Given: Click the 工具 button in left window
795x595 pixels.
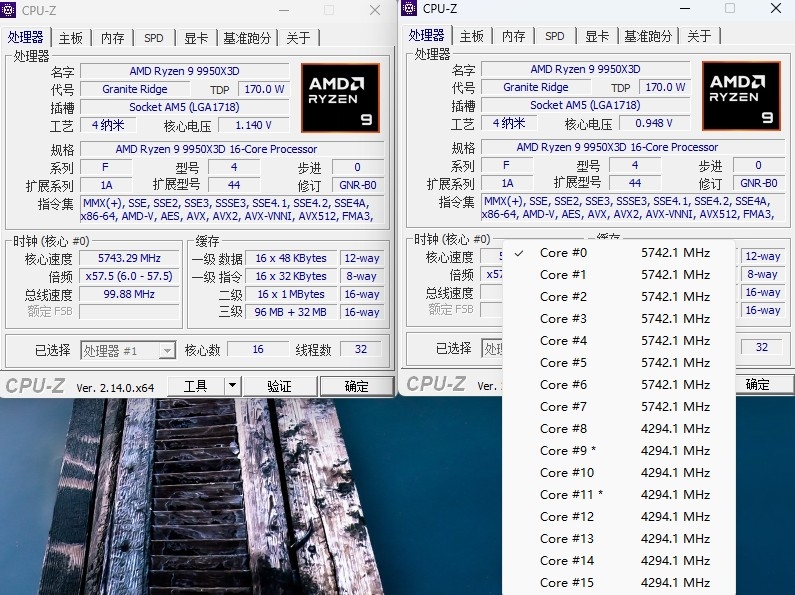Looking at the screenshot, I should (195, 386).
